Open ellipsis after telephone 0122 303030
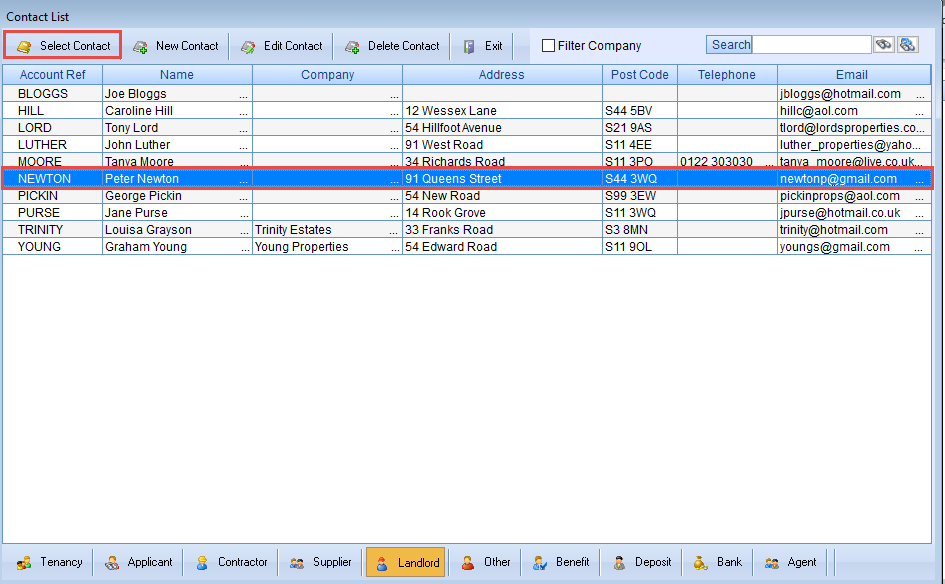 [770, 164]
